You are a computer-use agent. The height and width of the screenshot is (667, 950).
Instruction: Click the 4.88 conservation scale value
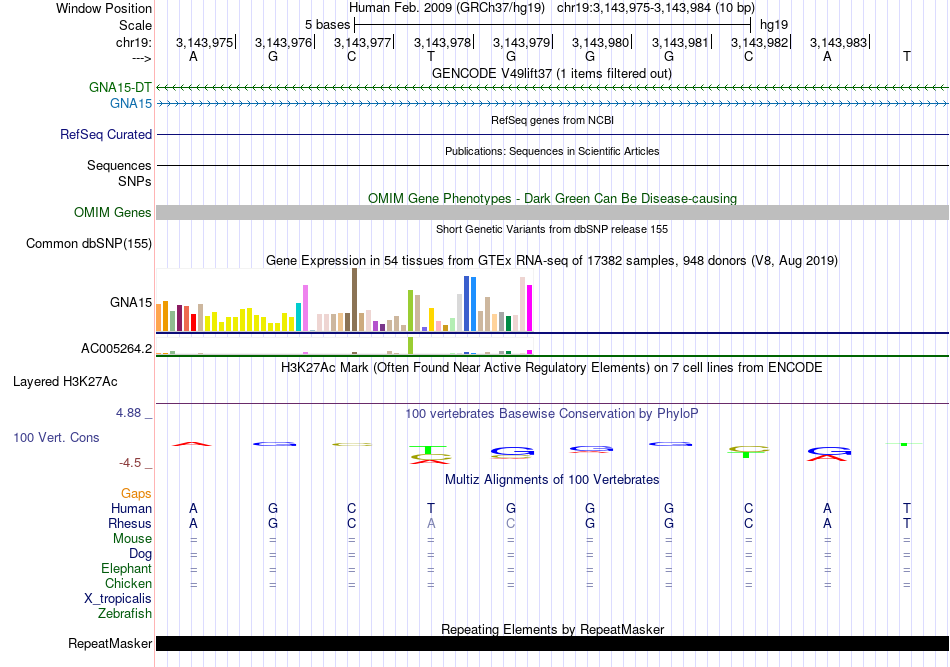pyautogui.click(x=128, y=413)
